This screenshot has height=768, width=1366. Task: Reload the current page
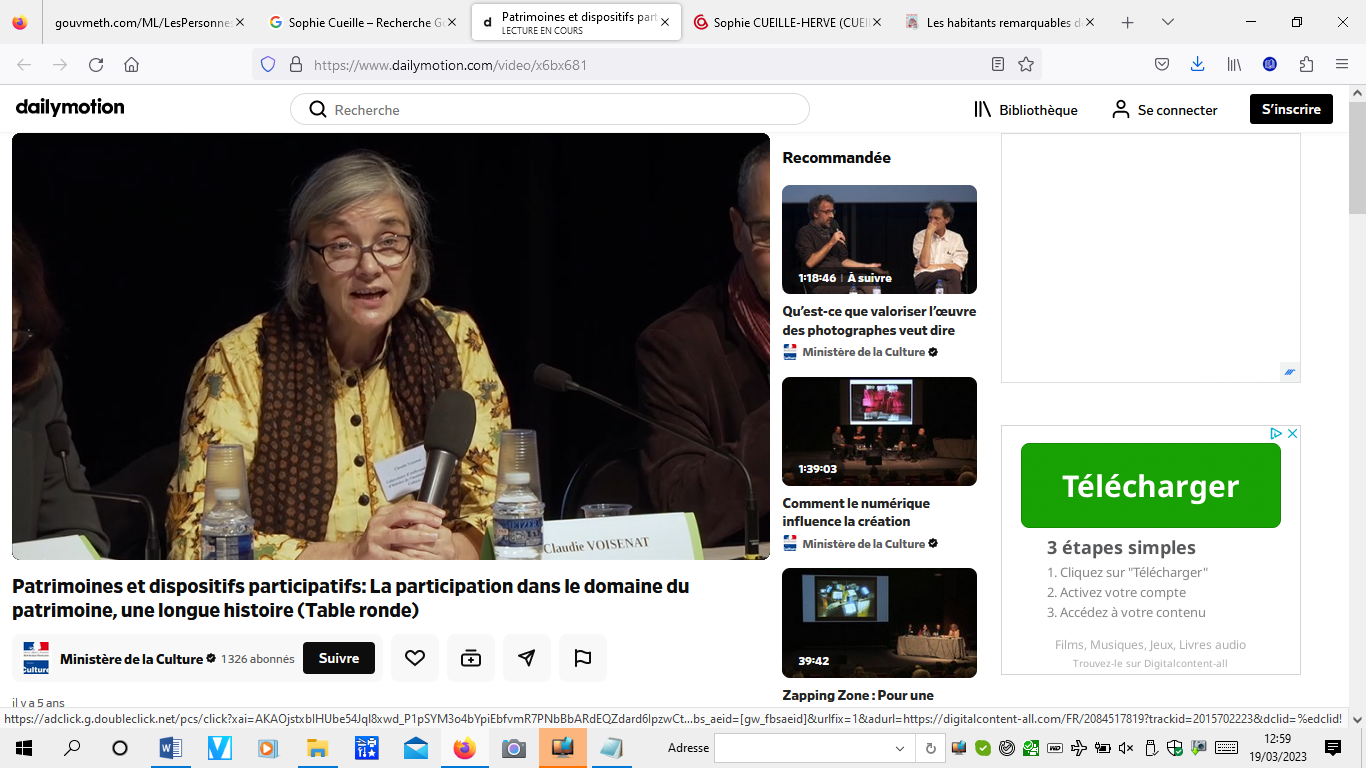[96, 64]
